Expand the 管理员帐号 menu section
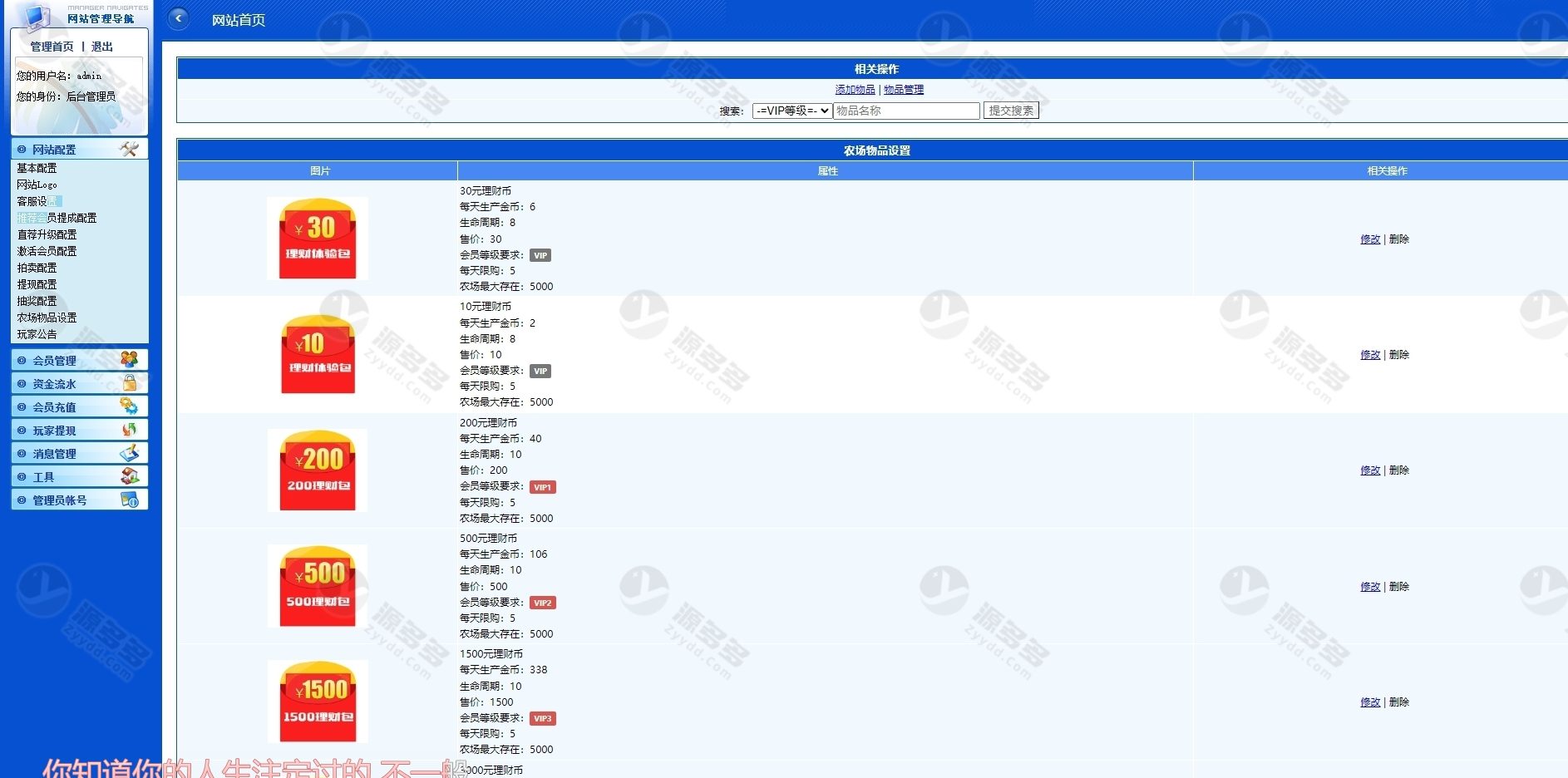 pos(80,500)
